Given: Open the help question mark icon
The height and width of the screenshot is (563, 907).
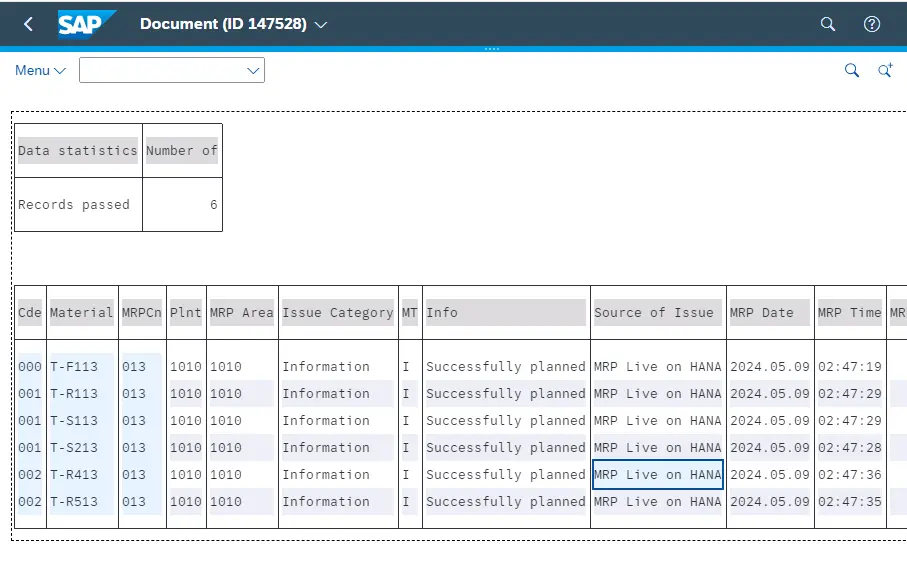Looking at the screenshot, I should [x=871, y=24].
